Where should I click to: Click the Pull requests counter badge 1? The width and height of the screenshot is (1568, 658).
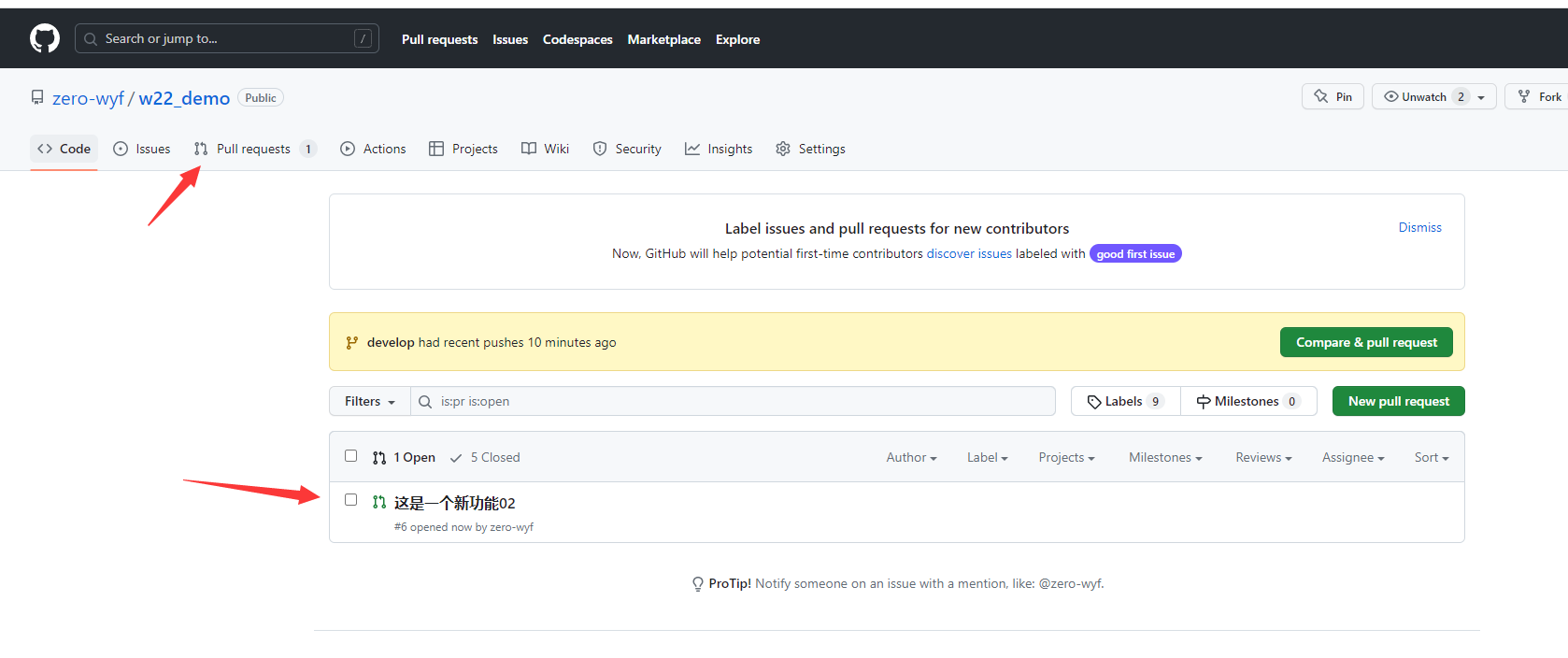(308, 149)
